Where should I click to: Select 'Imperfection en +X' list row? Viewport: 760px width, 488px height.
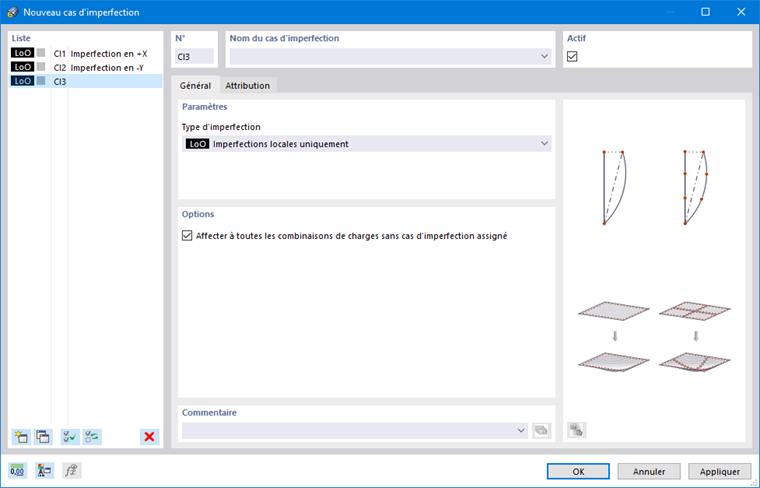point(86,53)
